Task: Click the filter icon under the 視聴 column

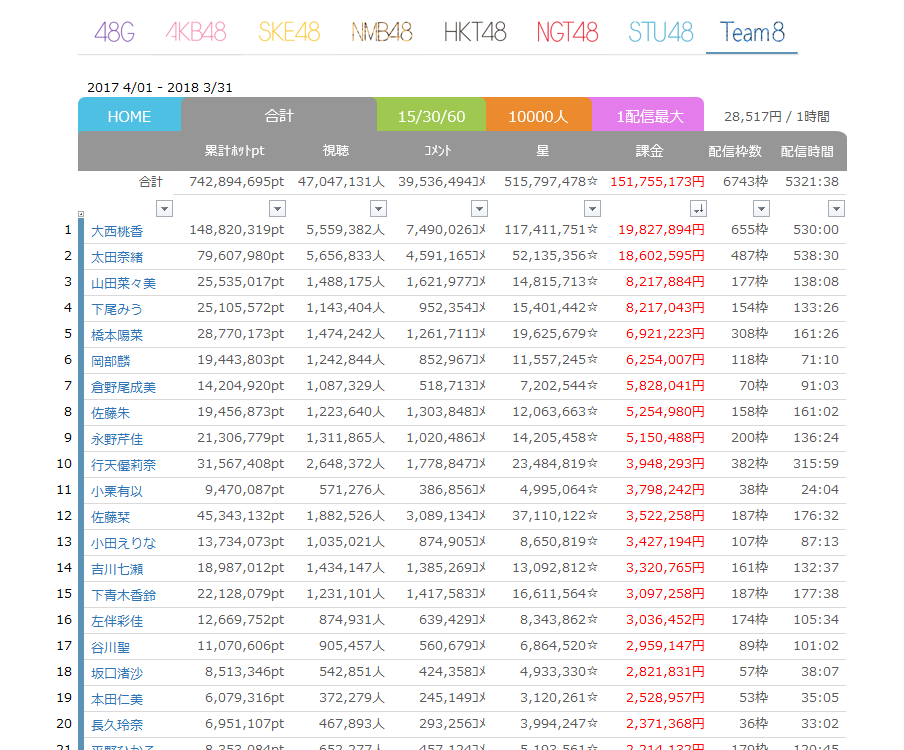Action: 378,208
